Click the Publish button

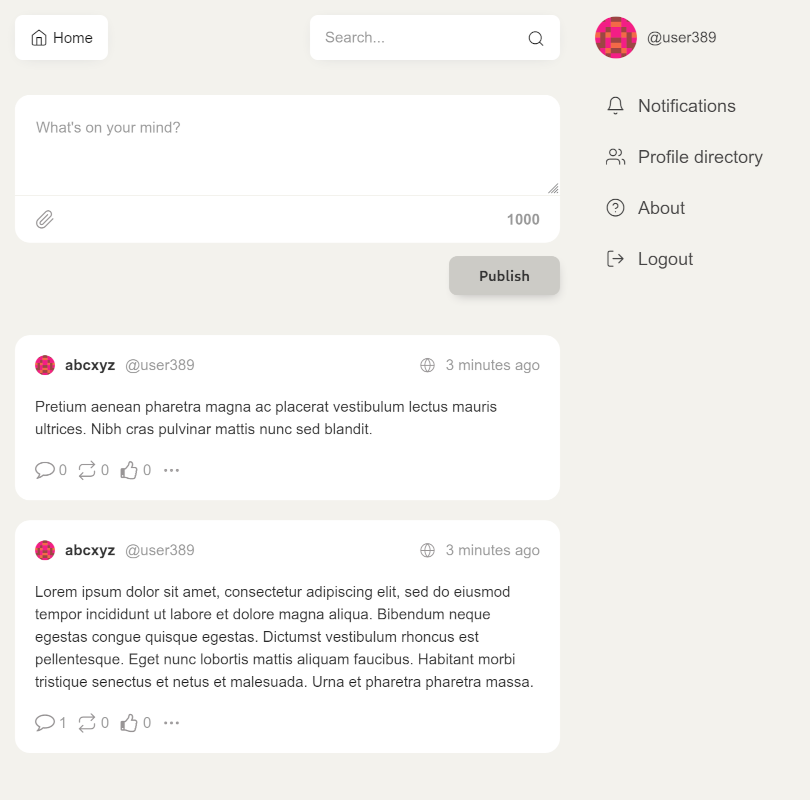pos(504,276)
